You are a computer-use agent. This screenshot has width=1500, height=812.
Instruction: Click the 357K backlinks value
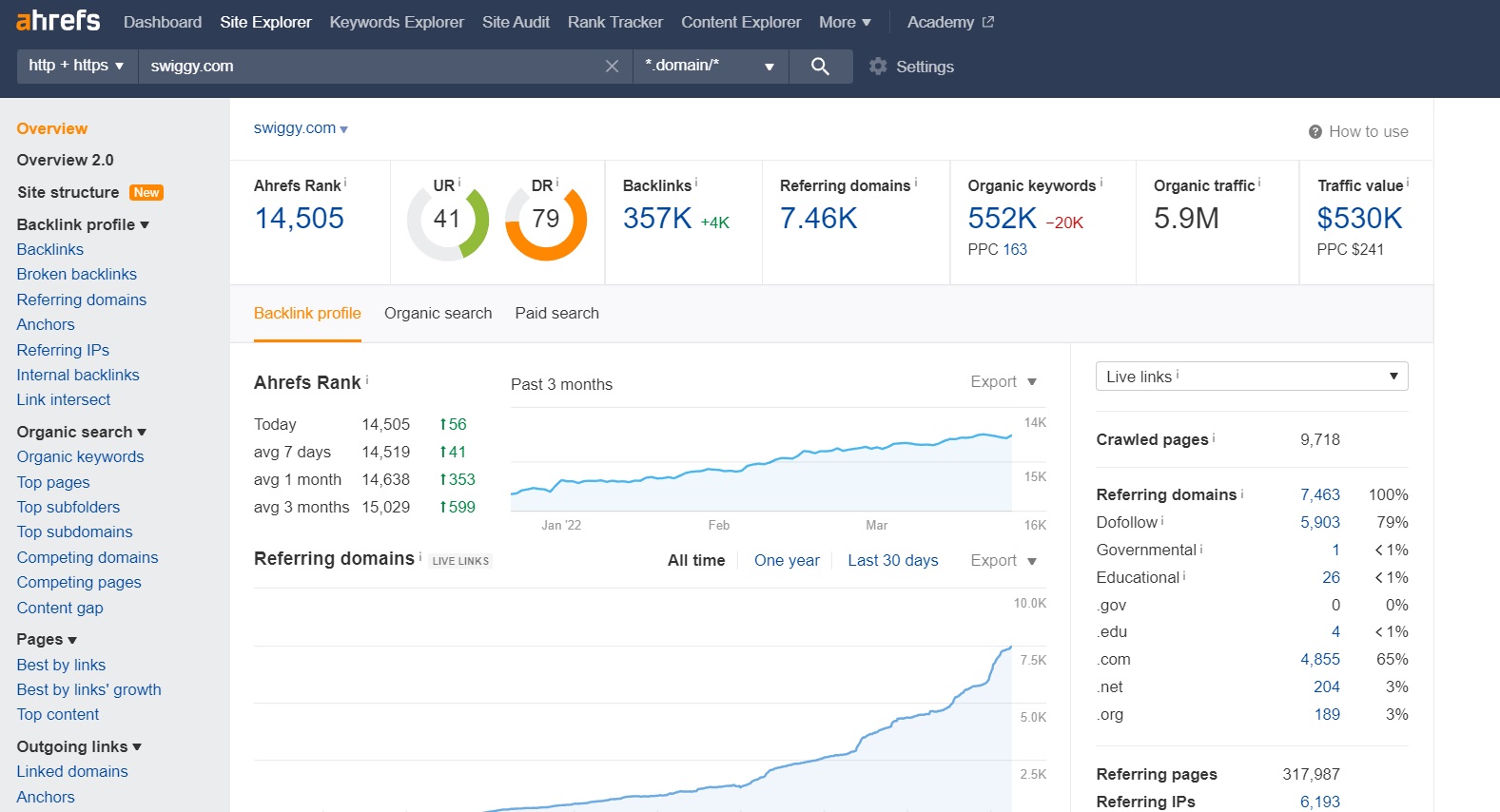click(x=657, y=219)
